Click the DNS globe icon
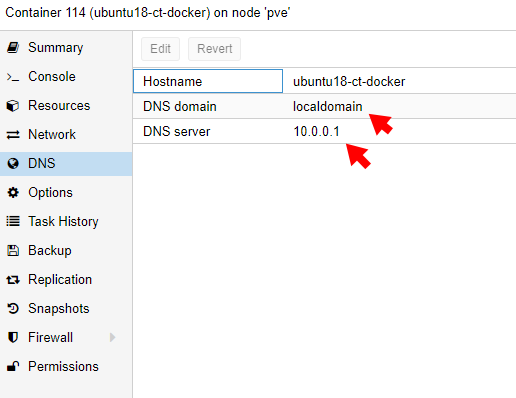Screen dimensions: 516x398 point(13,164)
